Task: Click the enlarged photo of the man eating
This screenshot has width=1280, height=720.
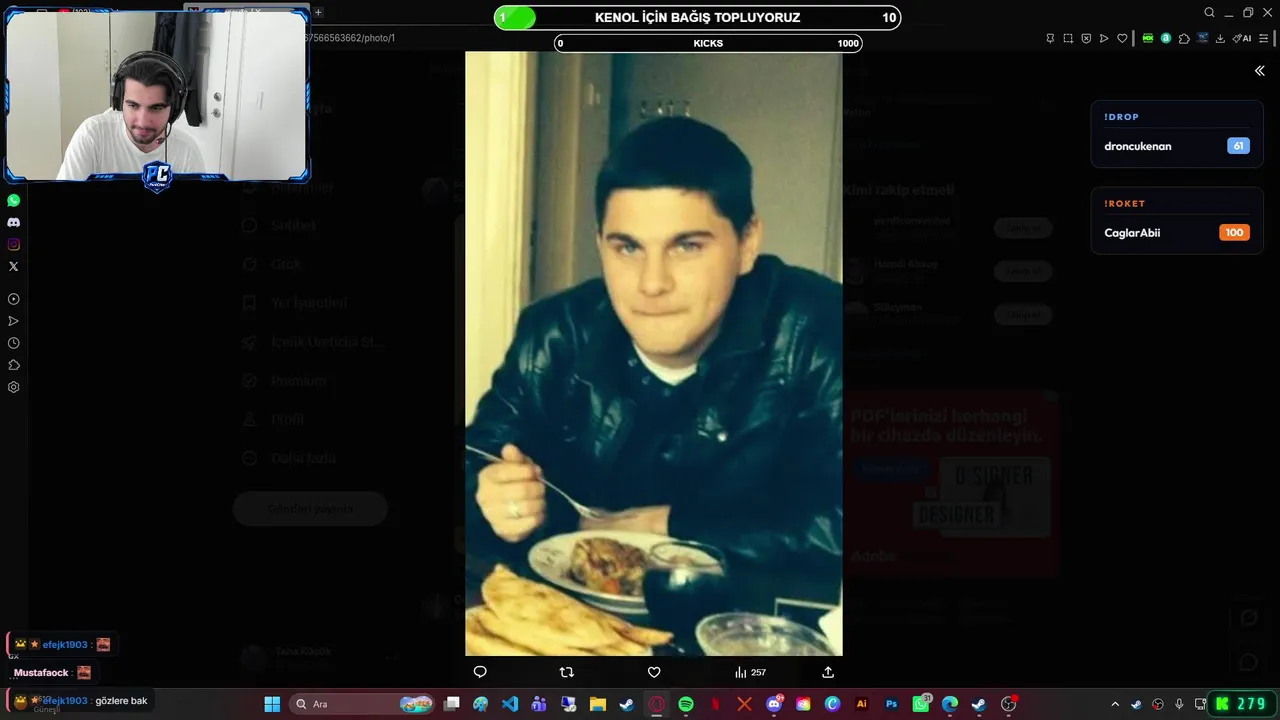Action: (654, 354)
